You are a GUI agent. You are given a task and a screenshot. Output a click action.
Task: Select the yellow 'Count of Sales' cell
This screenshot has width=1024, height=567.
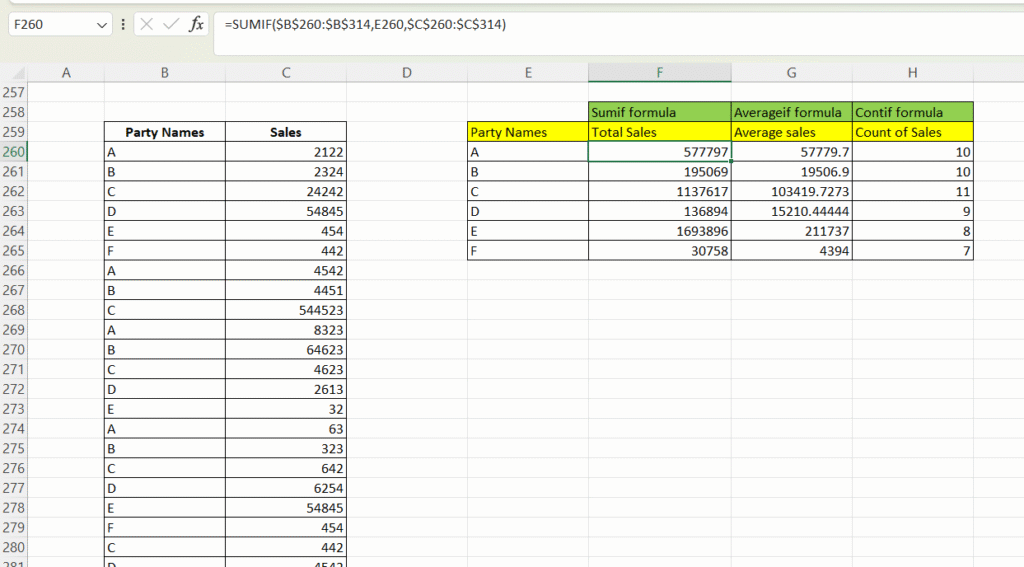[x=912, y=132]
